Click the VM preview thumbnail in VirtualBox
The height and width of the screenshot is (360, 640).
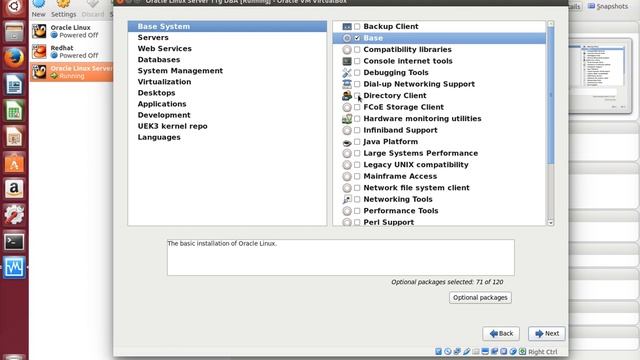600,76
